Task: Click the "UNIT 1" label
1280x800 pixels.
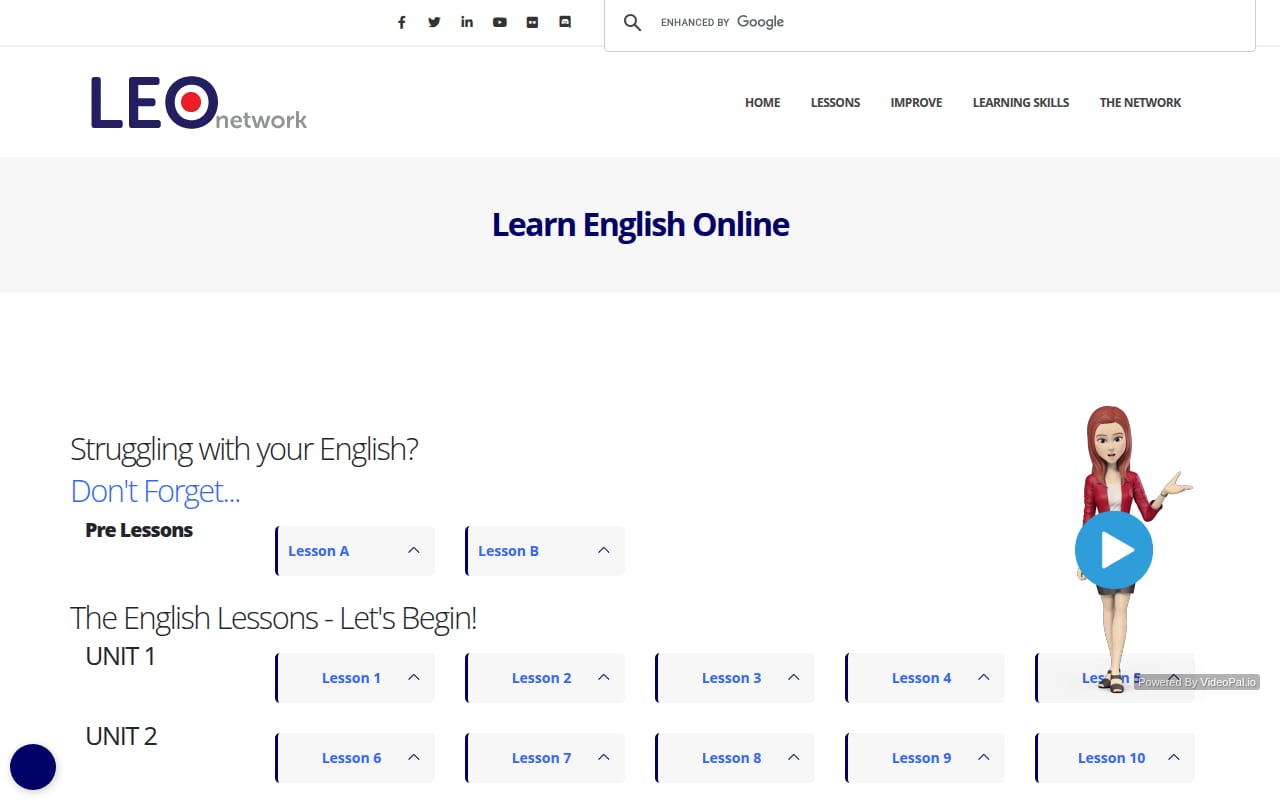Action: coord(120,656)
